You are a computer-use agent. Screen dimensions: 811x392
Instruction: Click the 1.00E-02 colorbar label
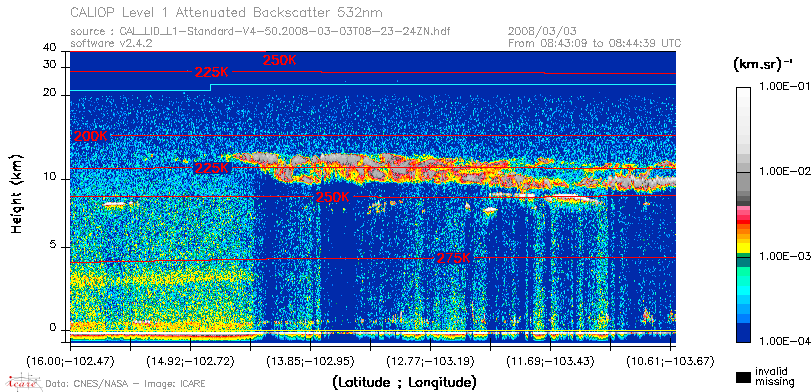pos(783,171)
